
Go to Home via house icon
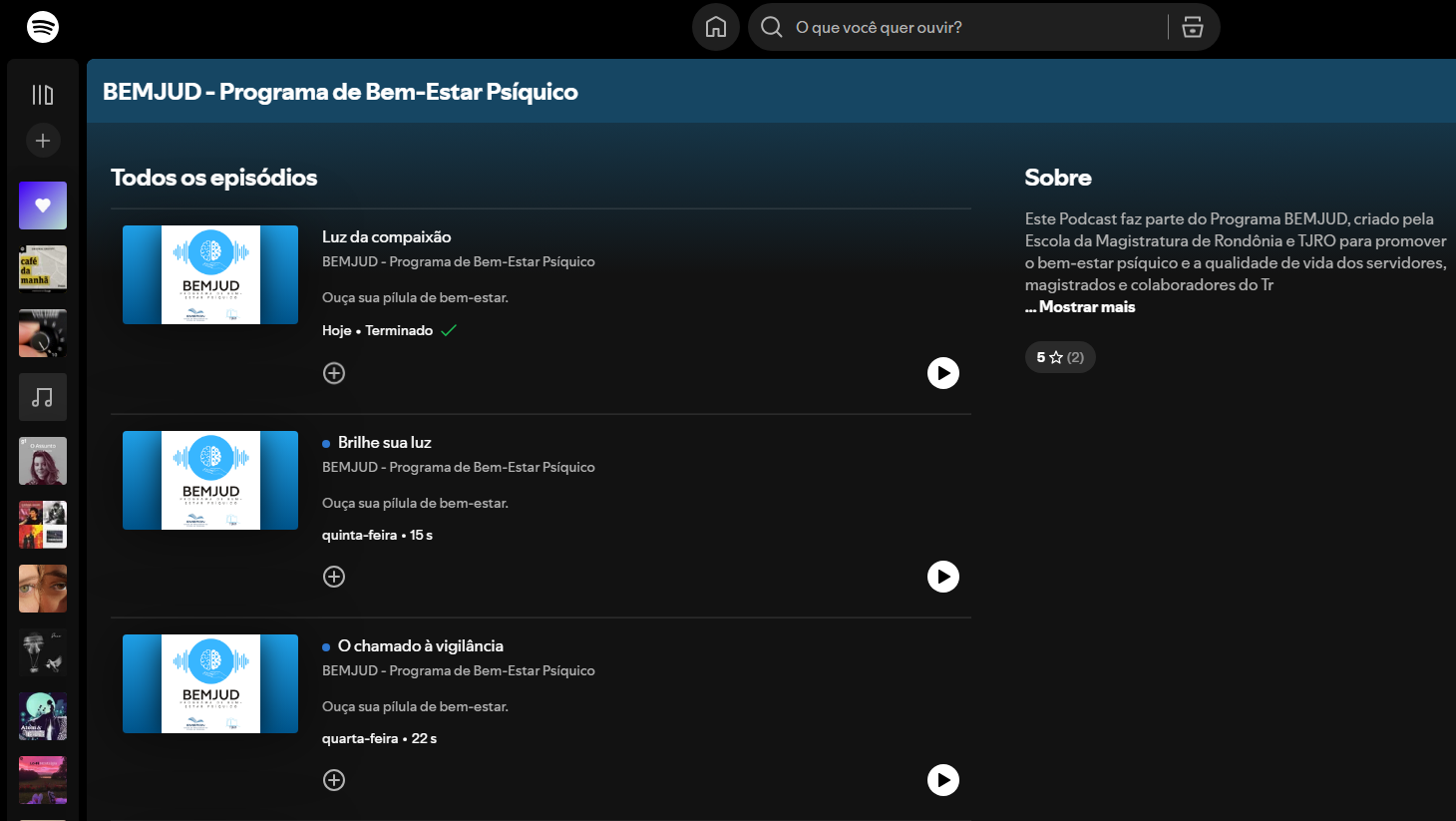(x=716, y=27)
